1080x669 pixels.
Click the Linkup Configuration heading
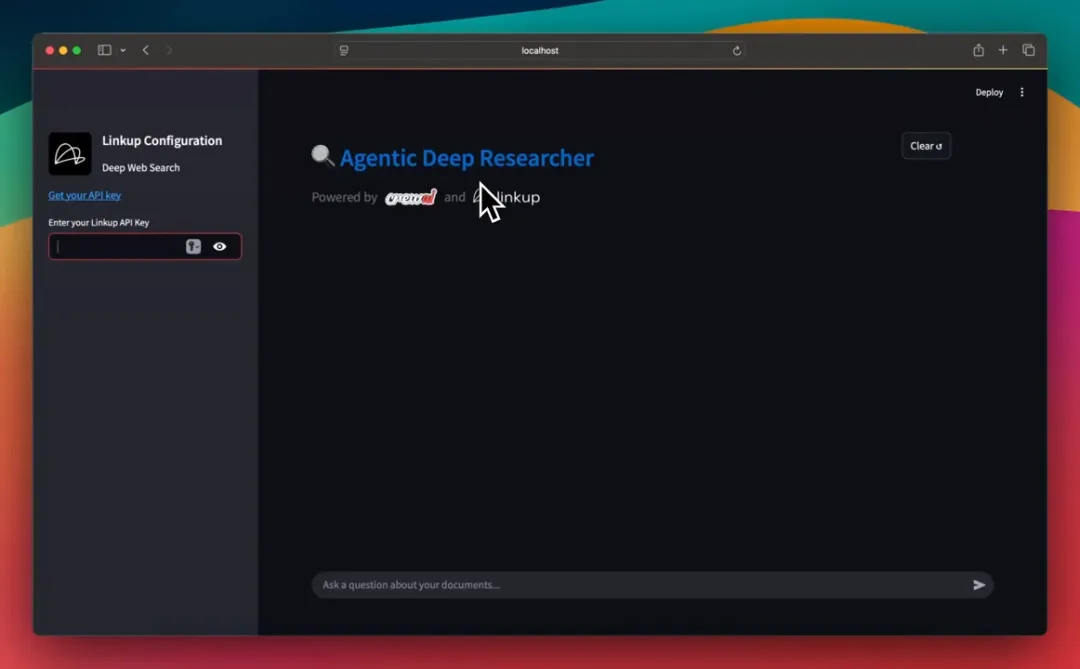pos(162,141)
